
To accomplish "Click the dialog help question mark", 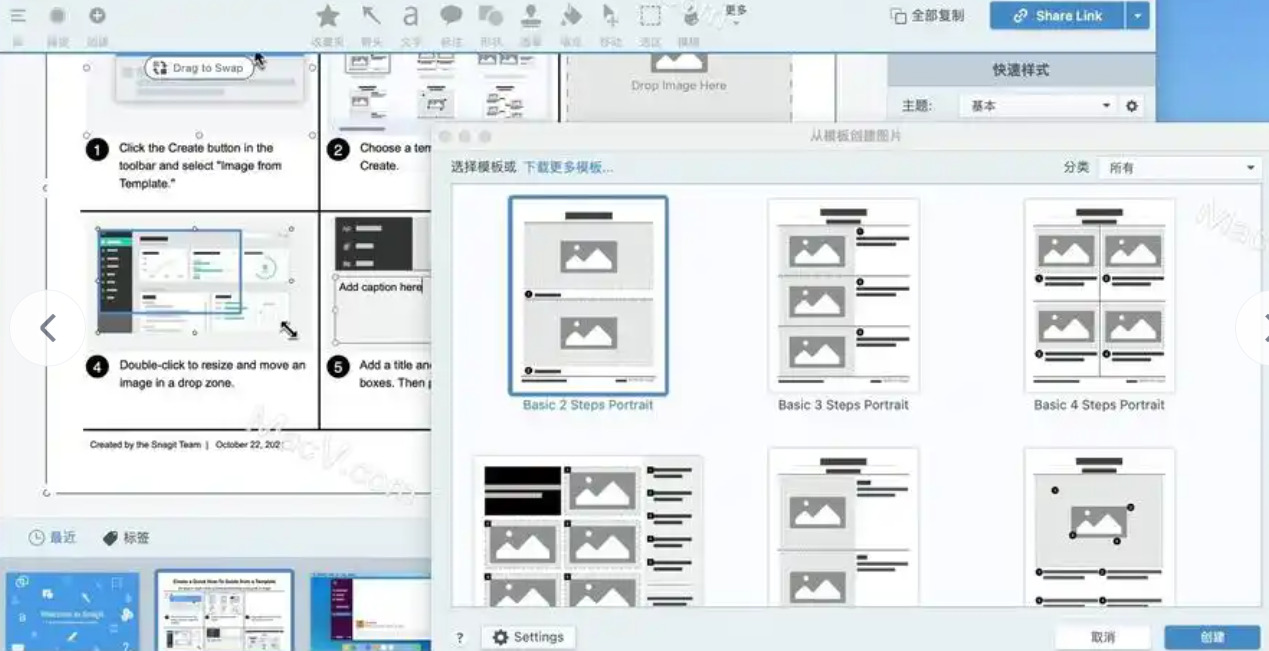I will [460, 638].
